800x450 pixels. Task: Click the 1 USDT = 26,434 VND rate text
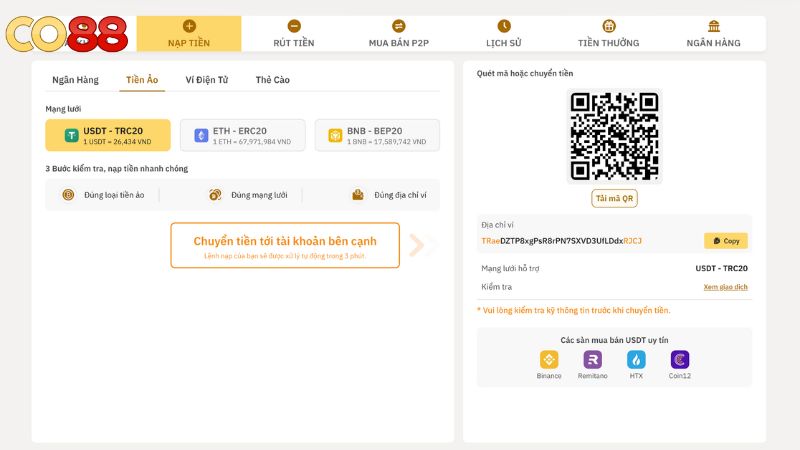click(117, 142)
